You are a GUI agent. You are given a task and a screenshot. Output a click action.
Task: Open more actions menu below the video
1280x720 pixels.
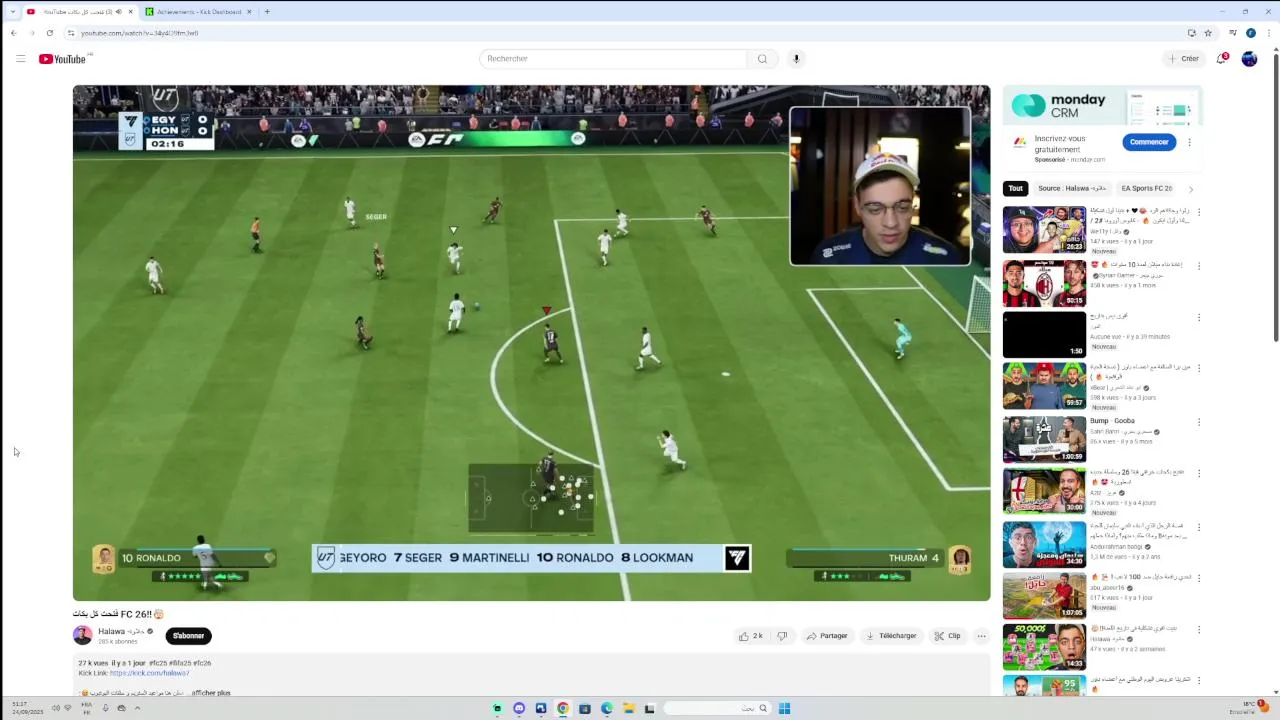pyautogui.click(x=981, y=636)
